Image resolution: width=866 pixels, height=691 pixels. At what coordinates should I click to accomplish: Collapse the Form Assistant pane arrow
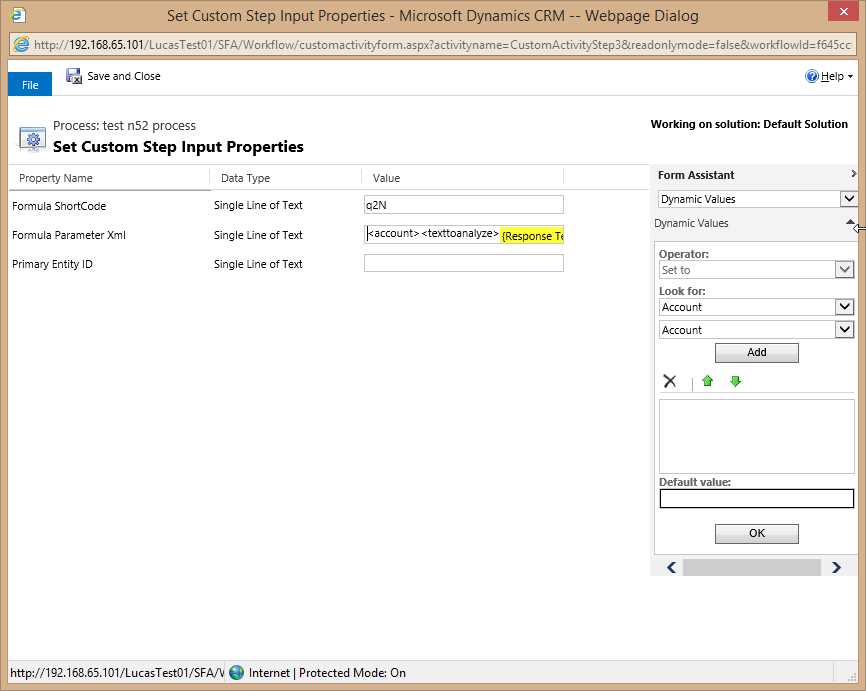pos(853,174)
